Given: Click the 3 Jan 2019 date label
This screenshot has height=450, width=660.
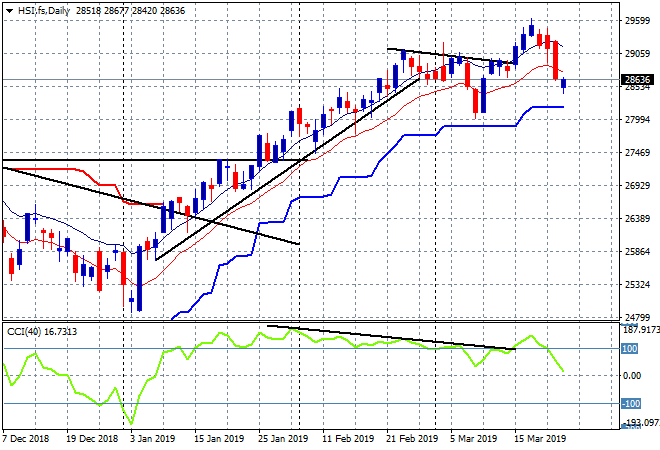Looking at the screenshot, I should click(152, 439).
